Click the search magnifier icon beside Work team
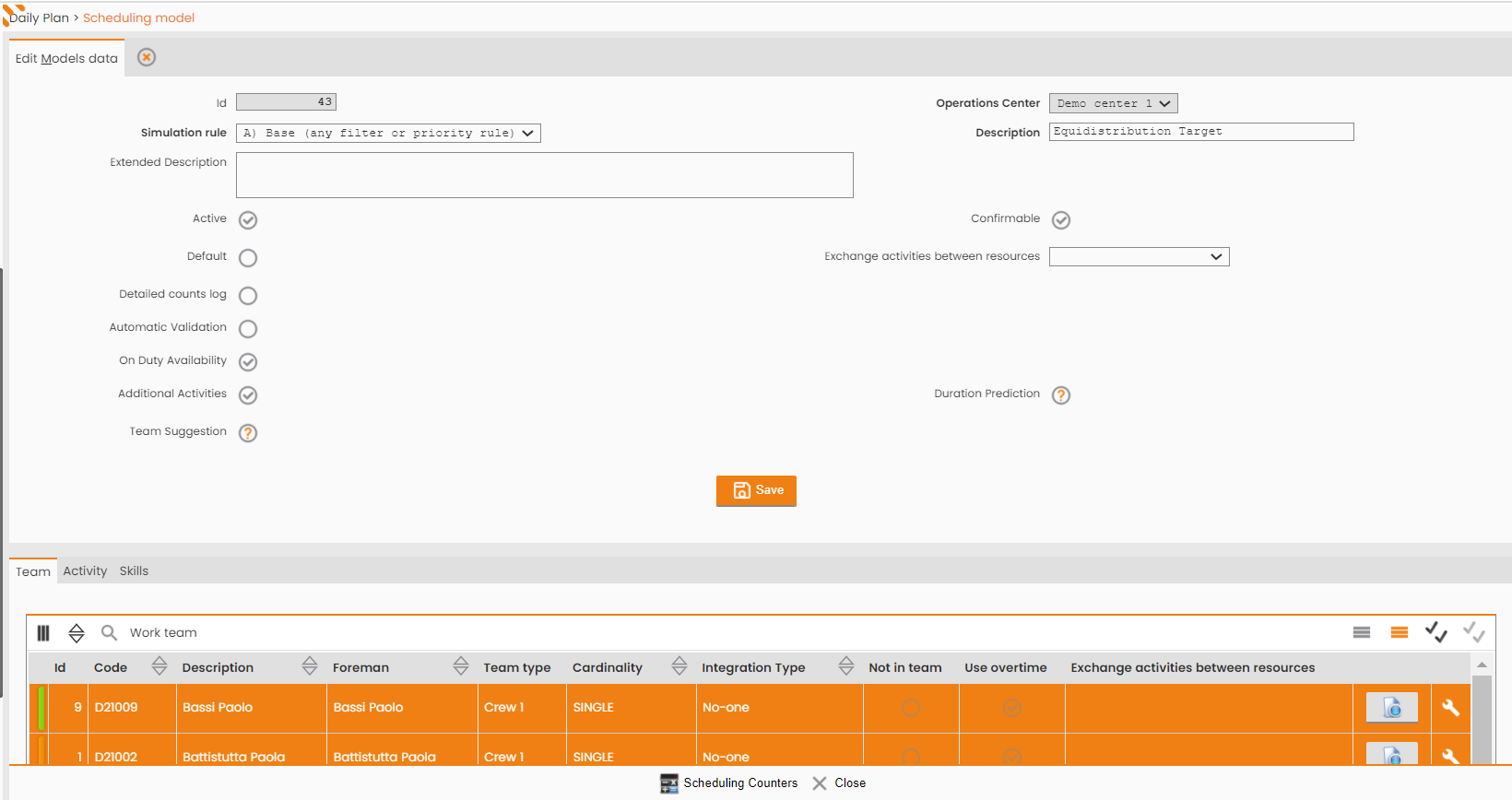The height and width of the screenshot is (800, 1512). pos(109,632)
